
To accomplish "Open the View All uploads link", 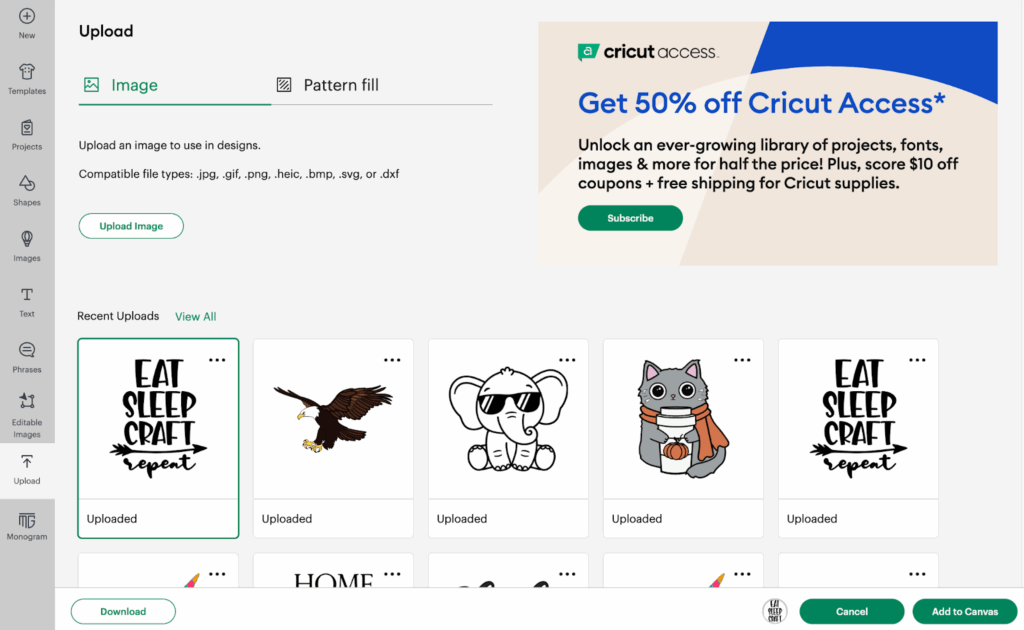I will [x=195, y=317].
